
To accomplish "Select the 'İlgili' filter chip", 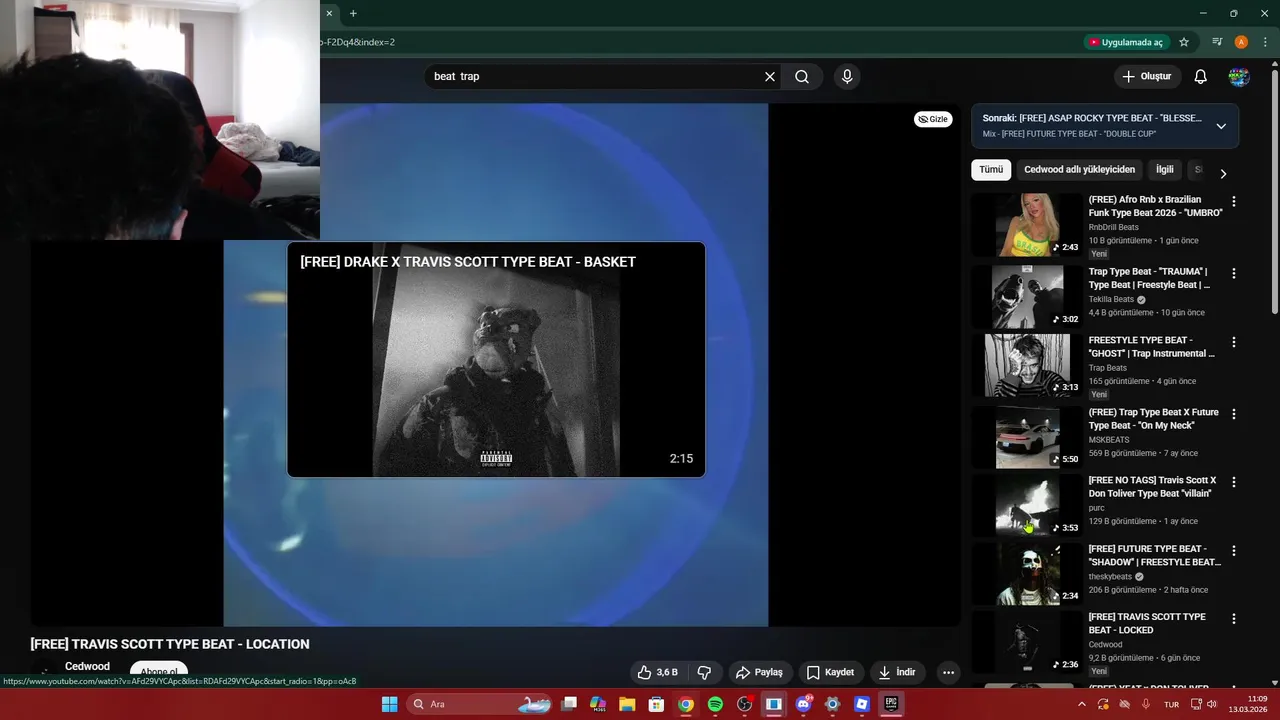I will point(1165,170).
